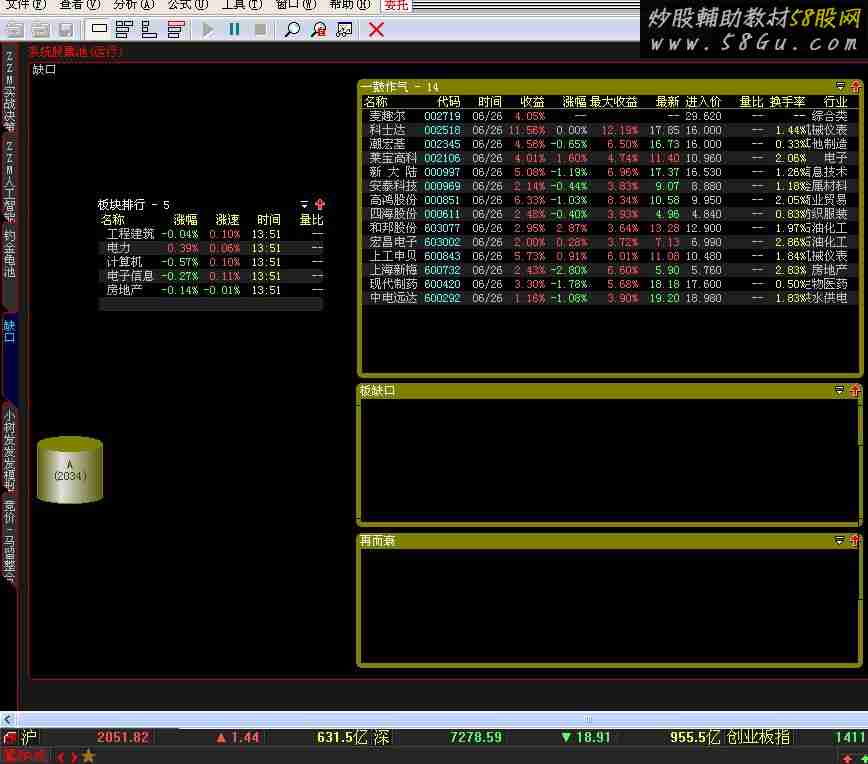Open the 窗口(W) menu
The width and height of the screenshot is (868, 764).
pos(296,4)
